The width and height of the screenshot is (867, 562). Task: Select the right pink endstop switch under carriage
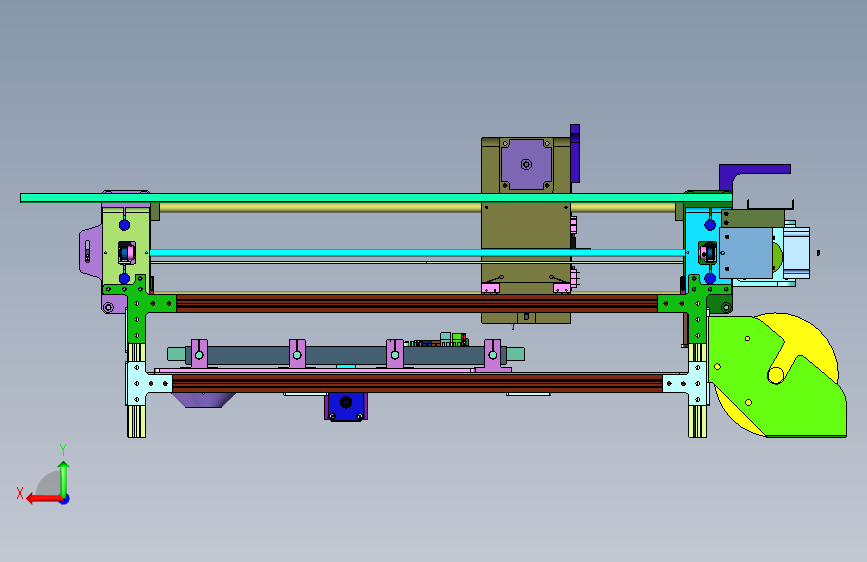(562, 288)
